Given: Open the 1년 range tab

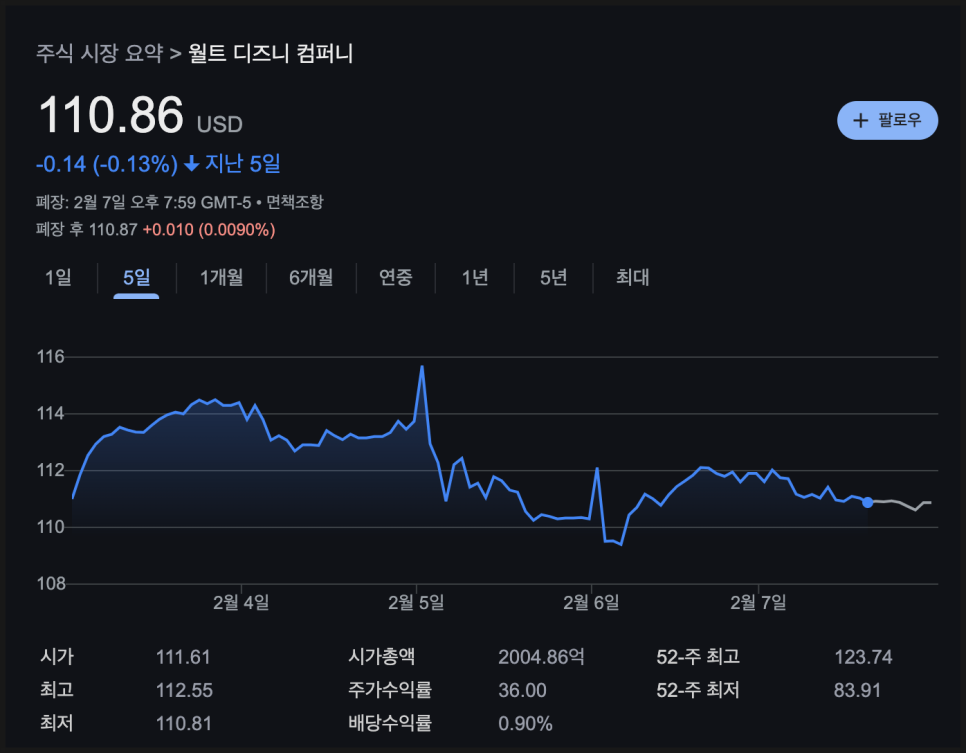Looking at the screenshot, I should point(475,277).
